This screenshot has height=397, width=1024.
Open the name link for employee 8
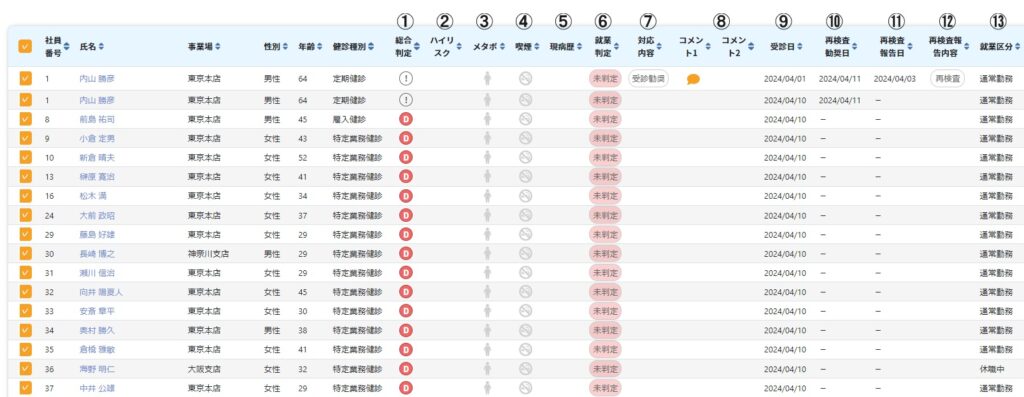click(97, 119)
